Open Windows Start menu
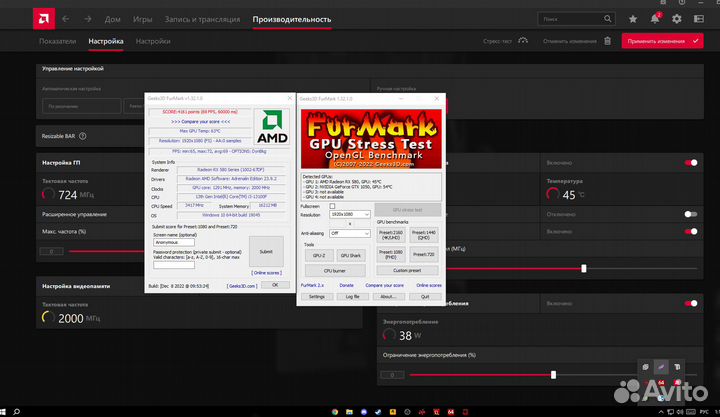This screenshot has width=720, height=417. pyautogui.click(x=3, y=412)
